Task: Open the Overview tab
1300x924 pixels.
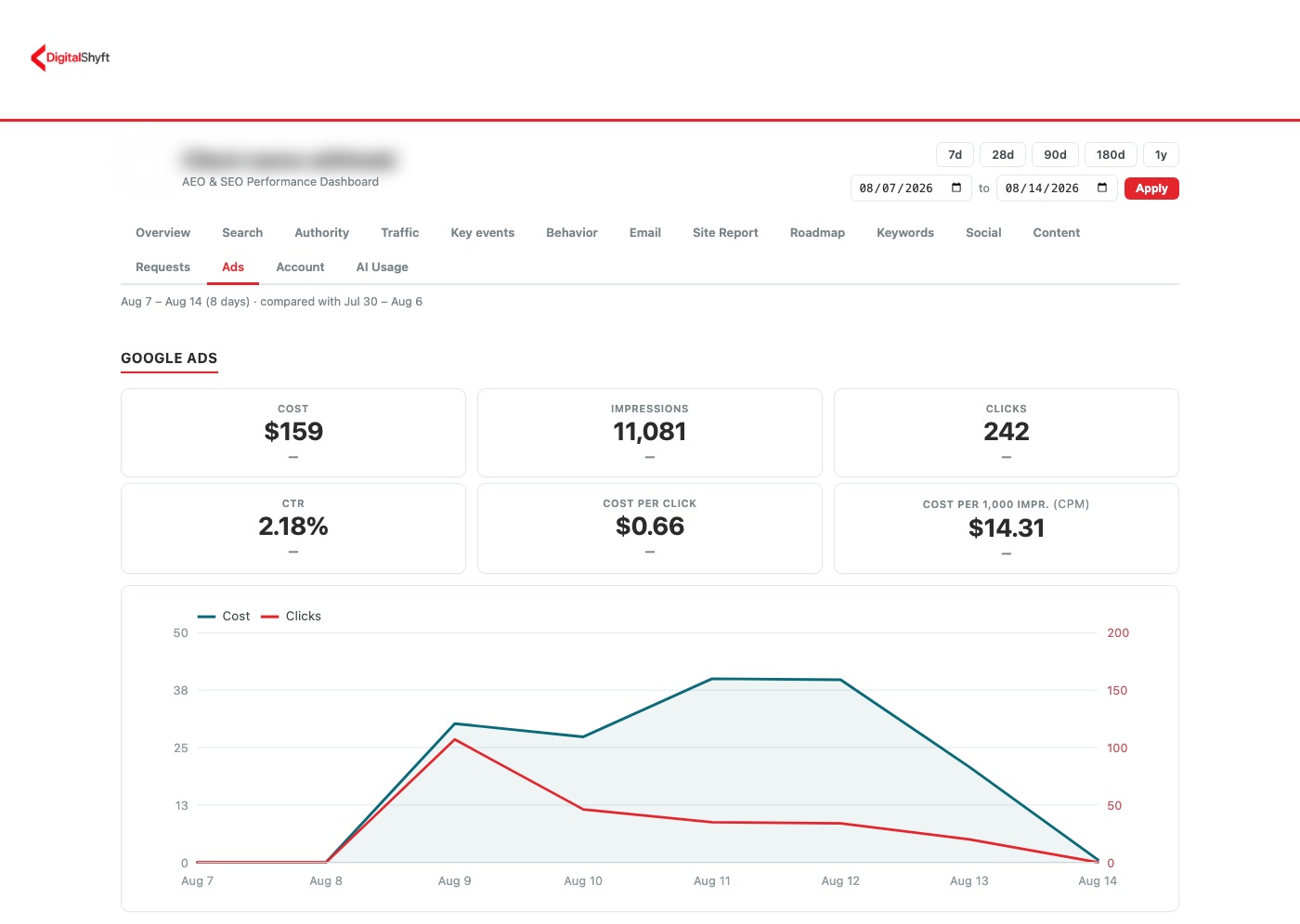Action: coord(162,233)
